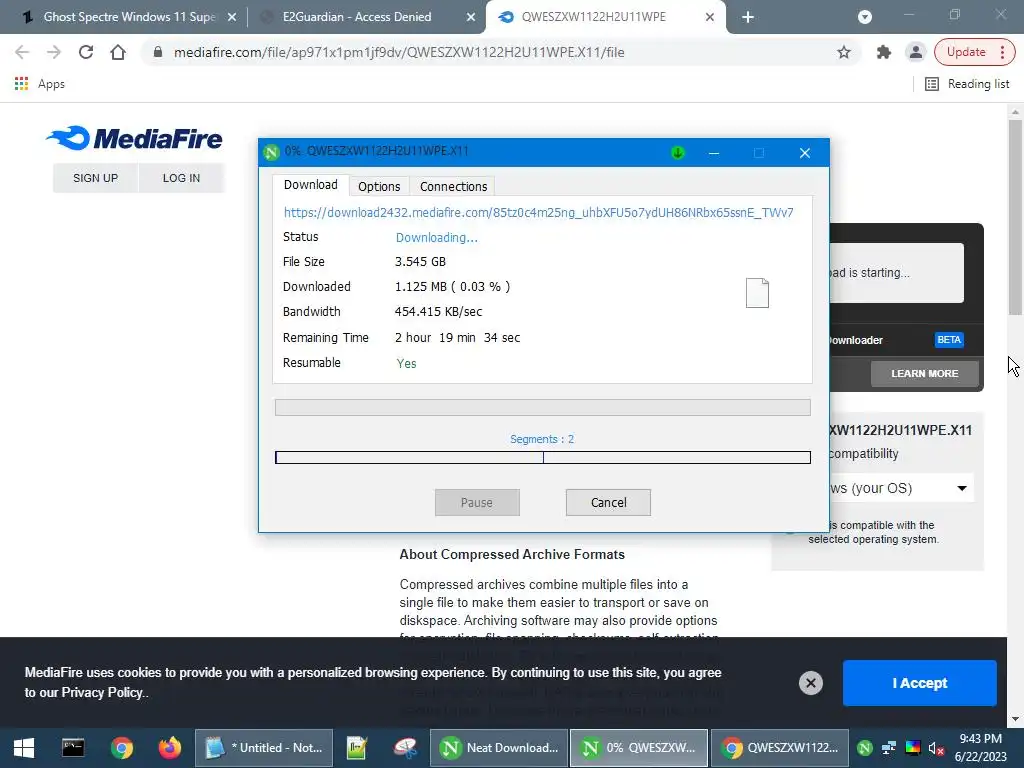This screenshot has width=1024, height=768.
Task: Switch to QWESZXW1122 Chrome taskbar window
Action: tap(780, 748)
